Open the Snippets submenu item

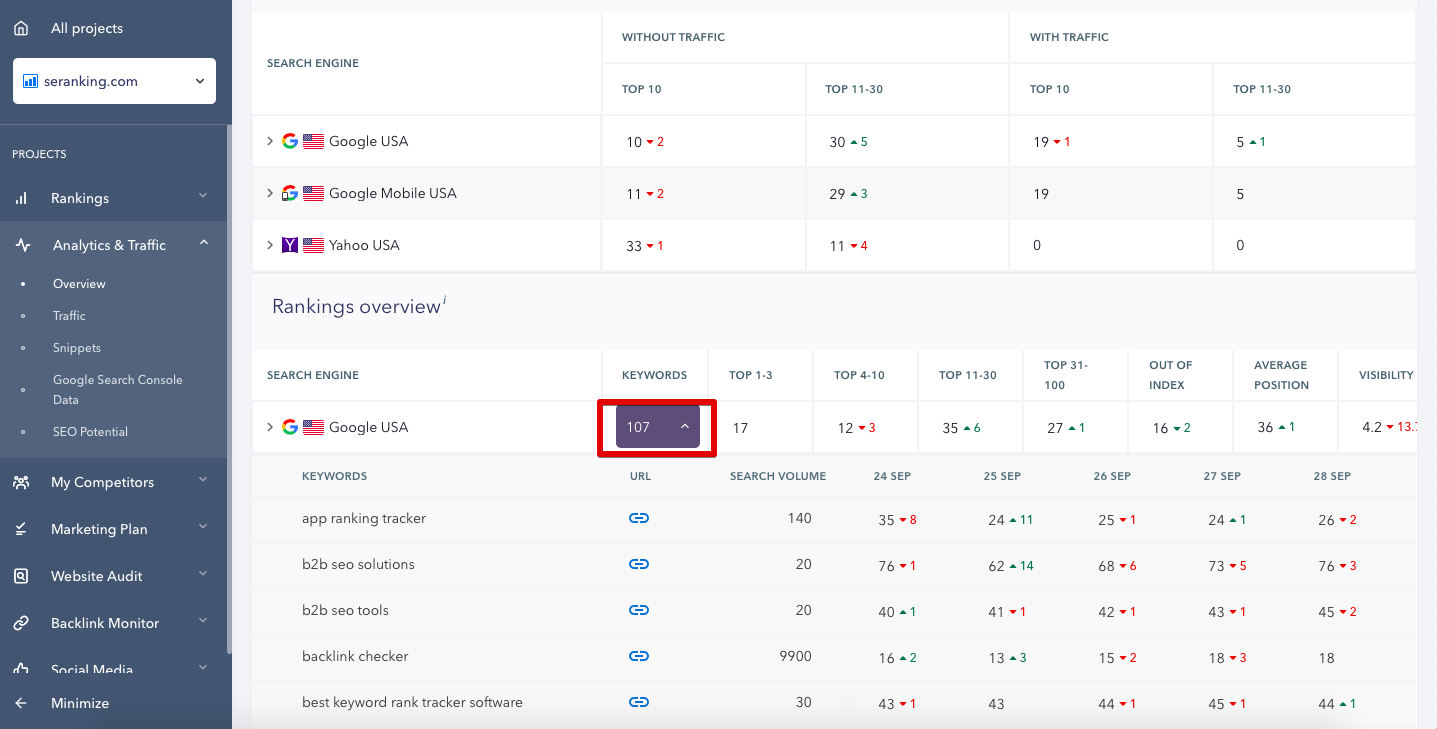[x=77, y=348]
